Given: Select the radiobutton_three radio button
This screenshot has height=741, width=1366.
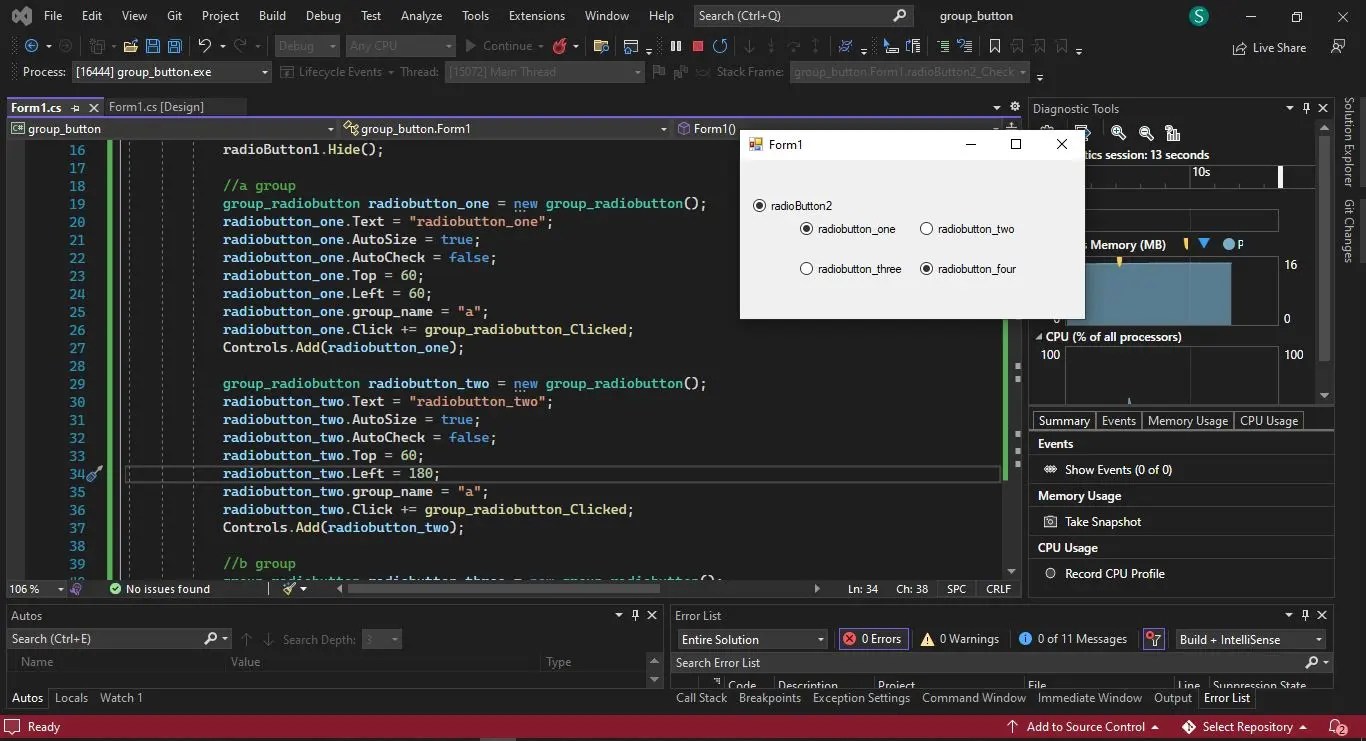Looking at the screenshot, I should click(806, 268).
